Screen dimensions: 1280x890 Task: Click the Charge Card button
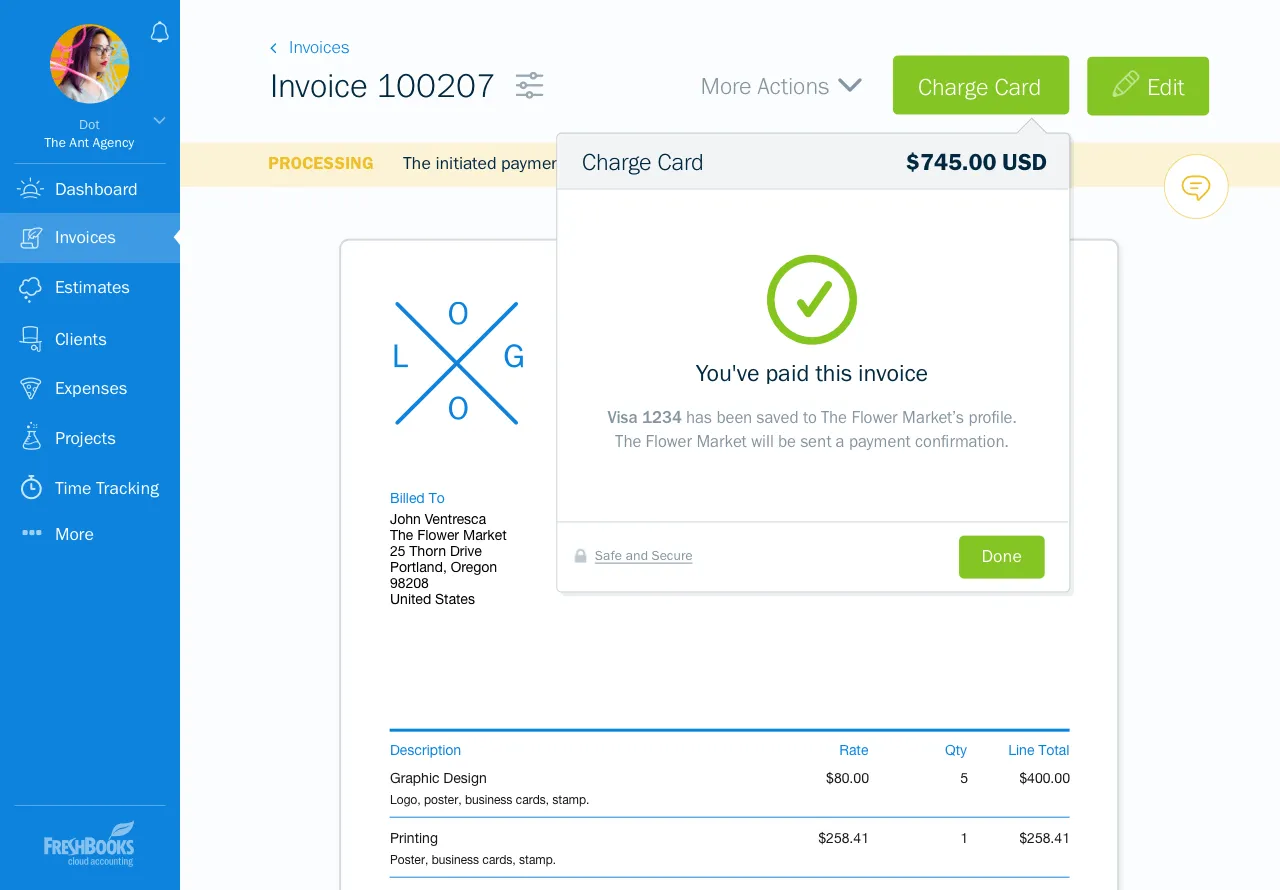(x=980, y=87)
